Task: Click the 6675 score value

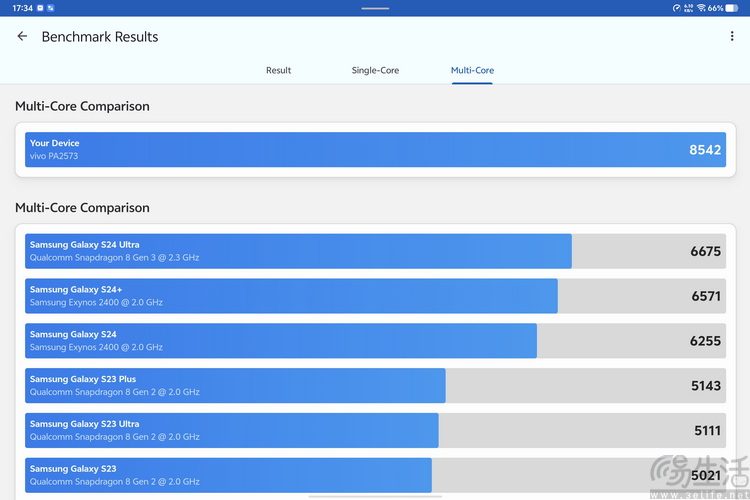Action: (705, 251)
